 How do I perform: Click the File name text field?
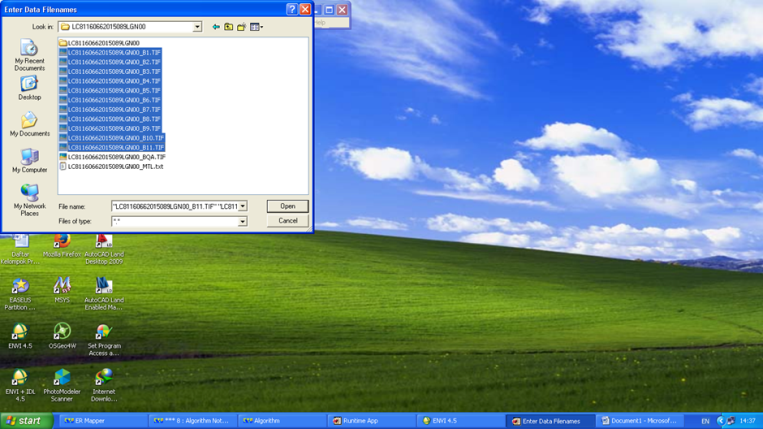(175, 206)
